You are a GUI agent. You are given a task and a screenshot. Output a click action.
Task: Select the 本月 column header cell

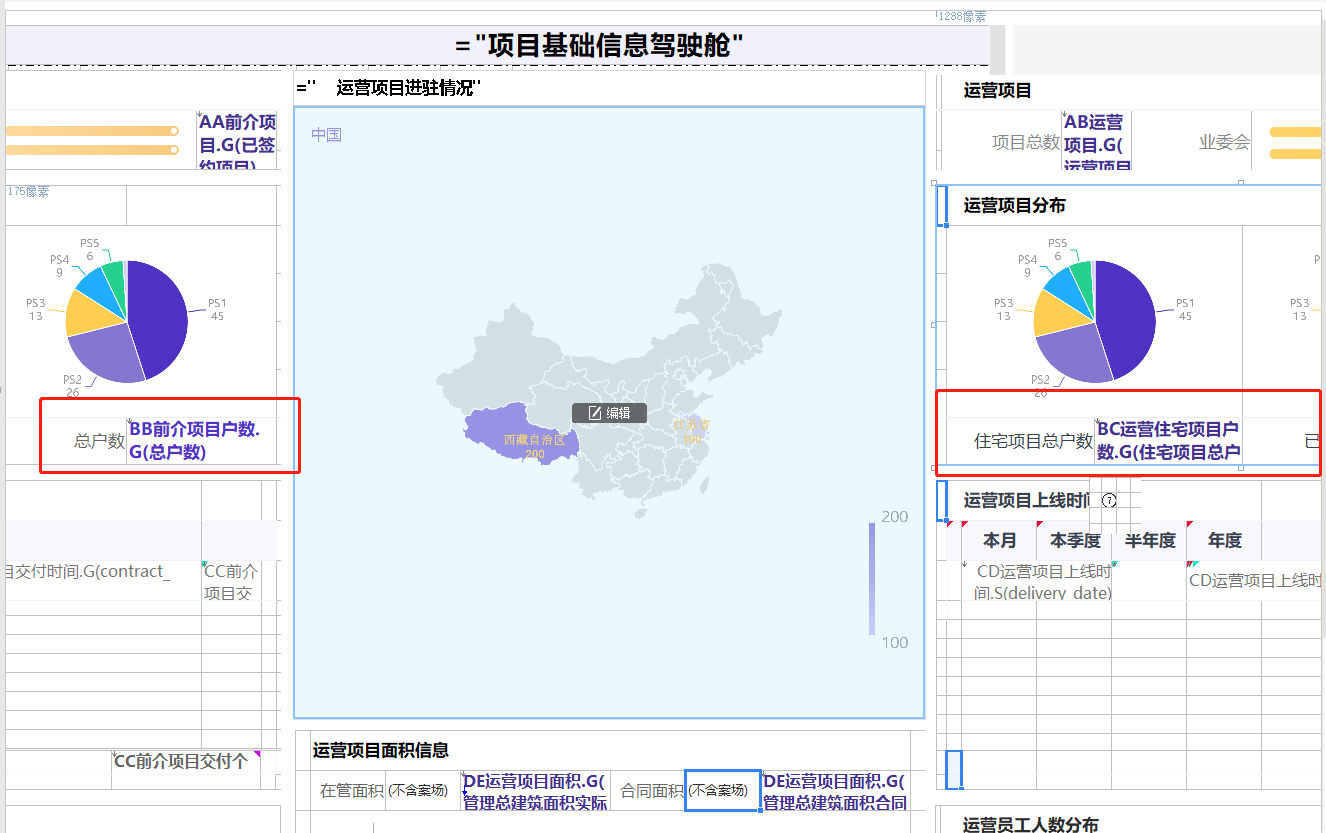tap(999, 541)
